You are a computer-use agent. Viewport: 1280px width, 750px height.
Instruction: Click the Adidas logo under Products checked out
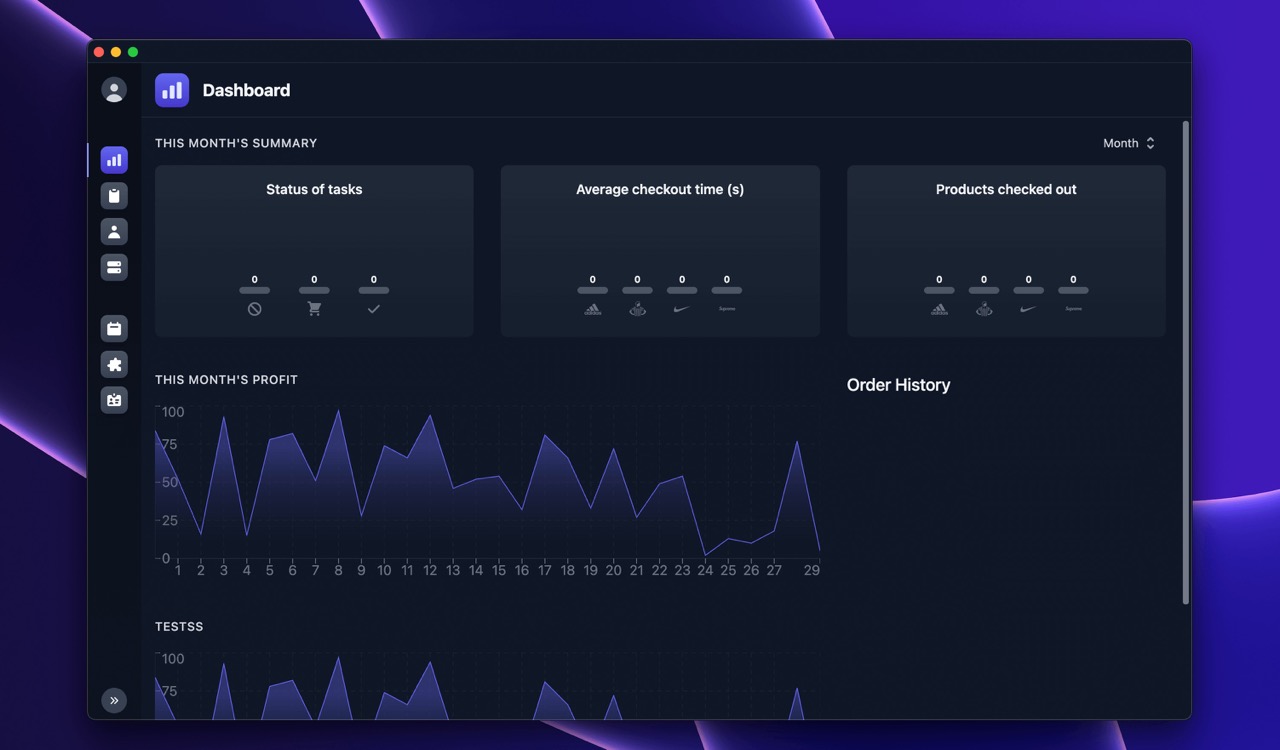[x=938, y=310]
